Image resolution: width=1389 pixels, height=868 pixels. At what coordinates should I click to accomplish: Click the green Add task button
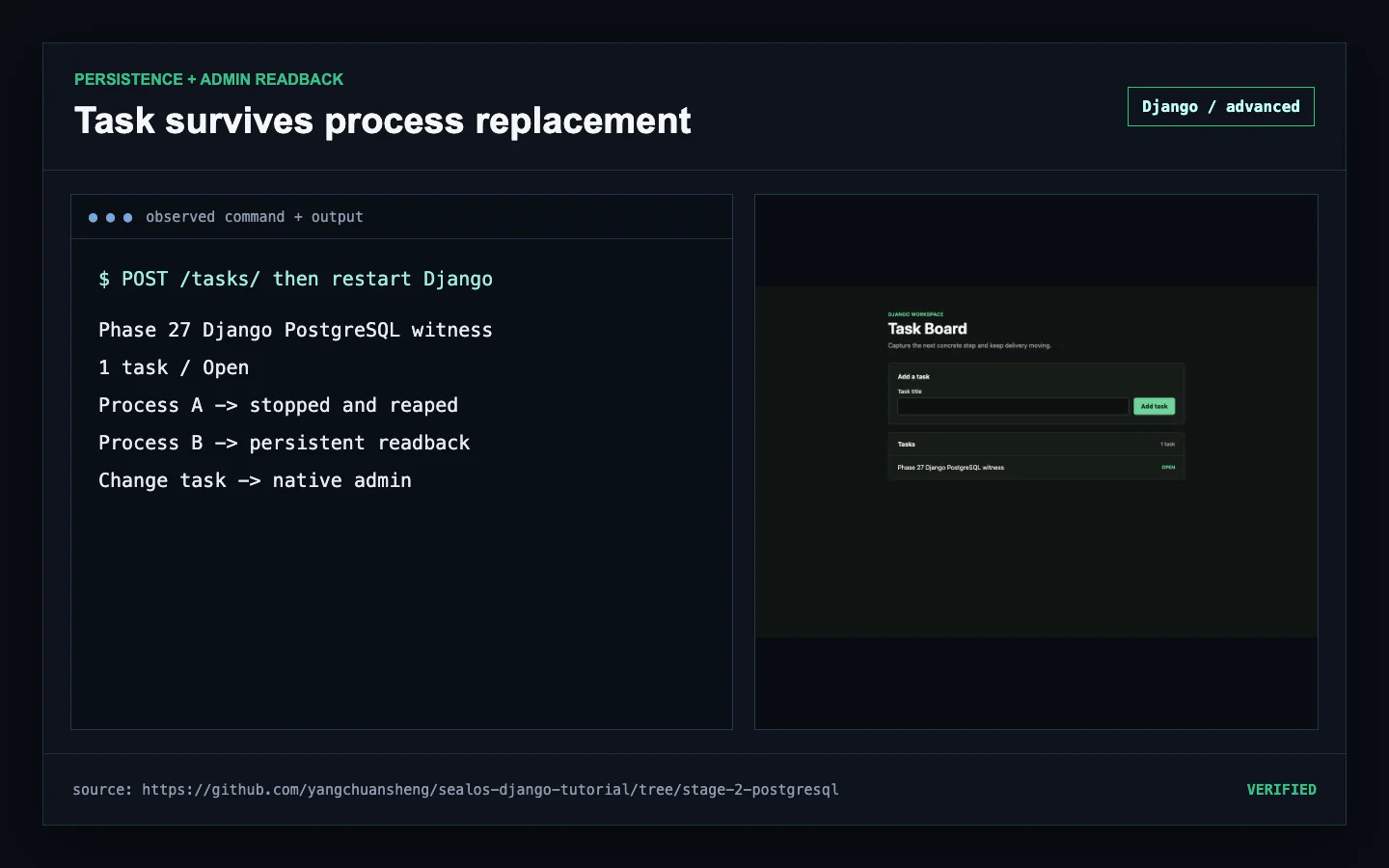[x=1154, y=406]
